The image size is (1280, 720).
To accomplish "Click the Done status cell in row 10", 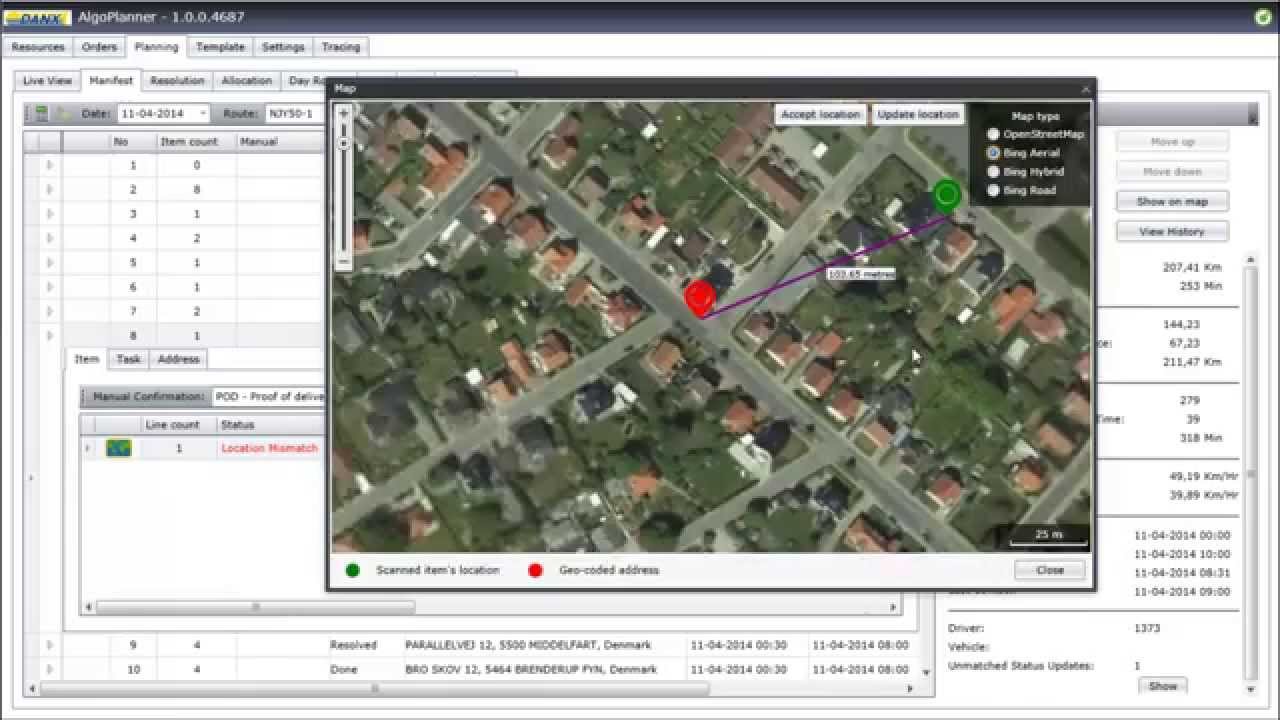I will click(x=343, y=669).
